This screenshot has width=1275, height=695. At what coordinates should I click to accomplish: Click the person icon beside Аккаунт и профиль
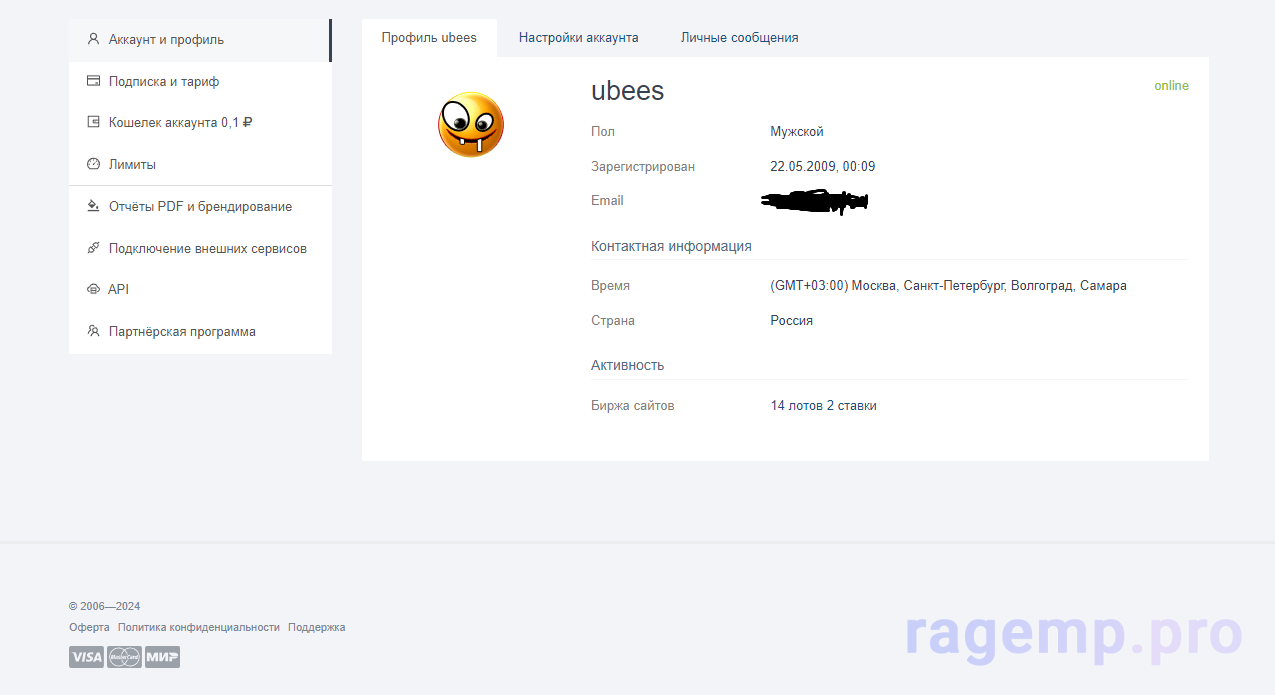[x=93, y=40]
